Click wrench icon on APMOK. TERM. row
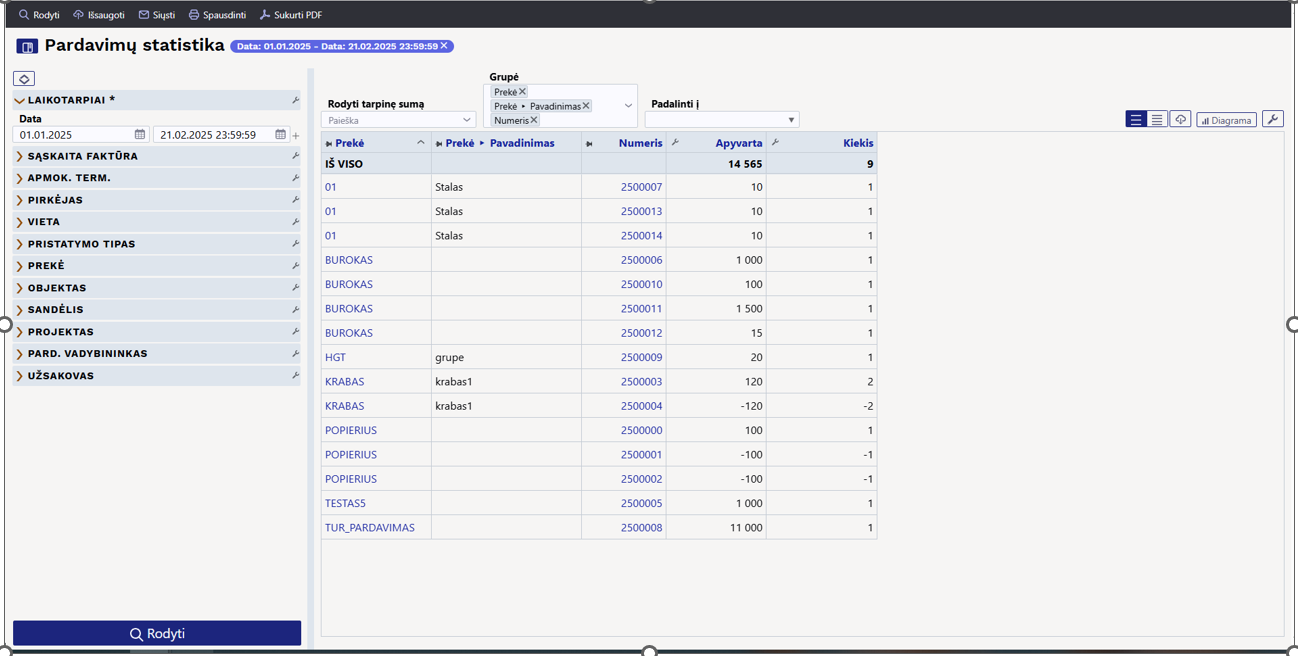Image resolution: width=1298 pixels, height=656 pixels. pyautogui.click(x=295, y=178)
